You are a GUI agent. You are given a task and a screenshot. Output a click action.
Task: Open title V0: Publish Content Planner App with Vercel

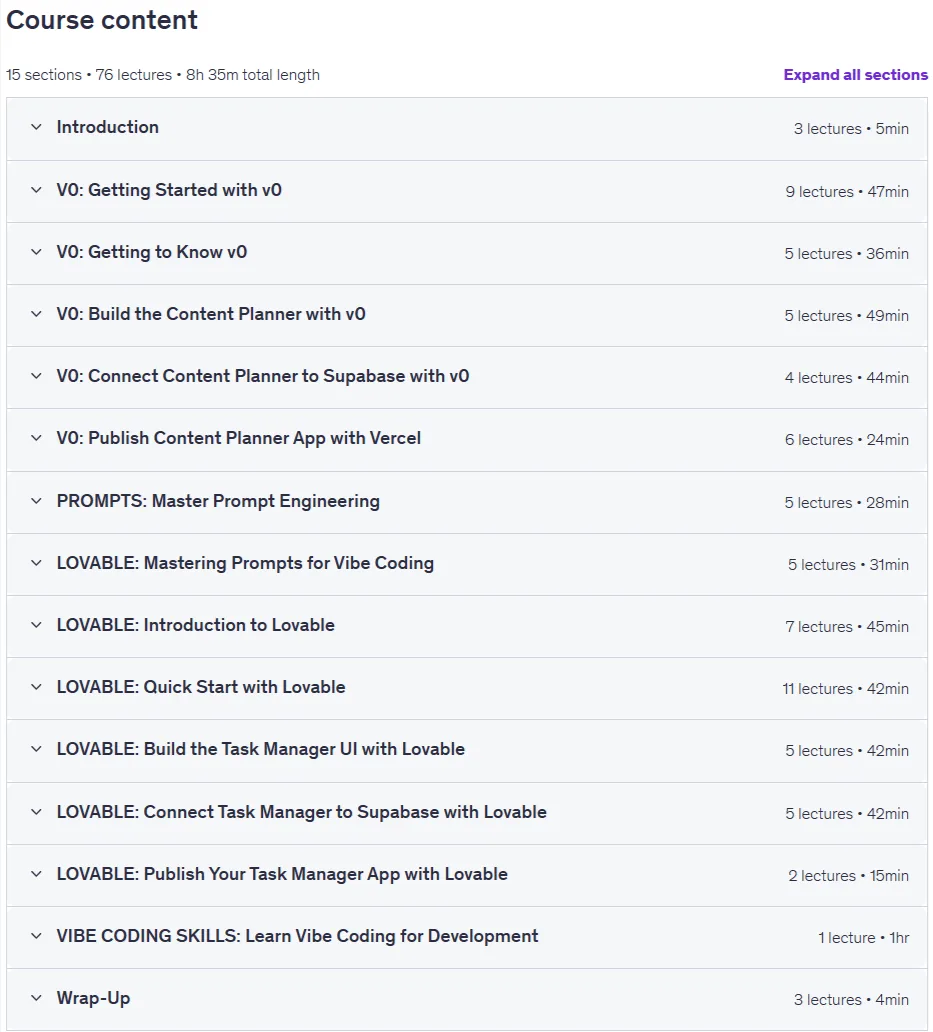coord(239,438)
